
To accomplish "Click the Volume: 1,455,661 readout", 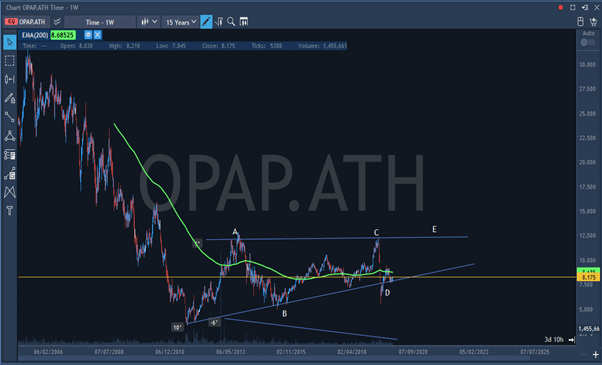I will (322, 46).
